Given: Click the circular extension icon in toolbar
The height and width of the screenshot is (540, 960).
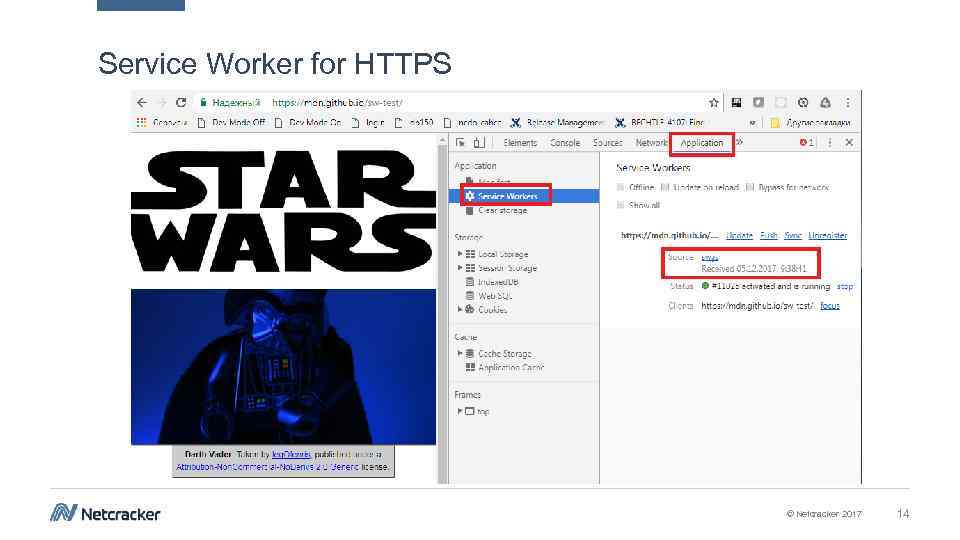Looking at the screenshot, I should point(803,102).
